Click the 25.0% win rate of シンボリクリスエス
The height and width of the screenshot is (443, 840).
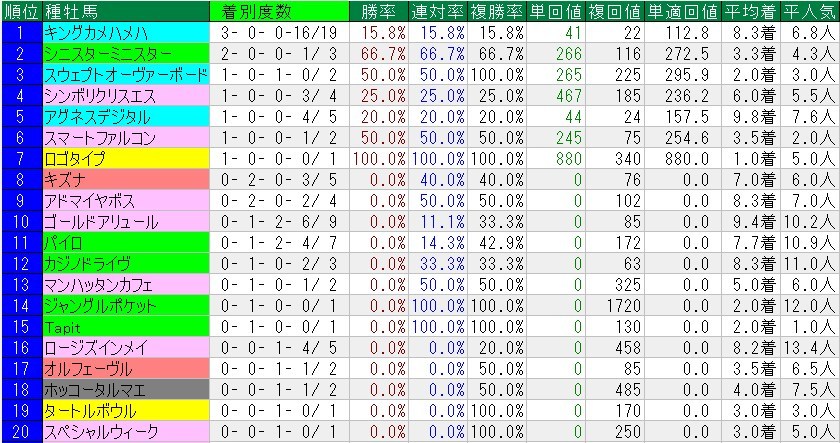point(378,95)
